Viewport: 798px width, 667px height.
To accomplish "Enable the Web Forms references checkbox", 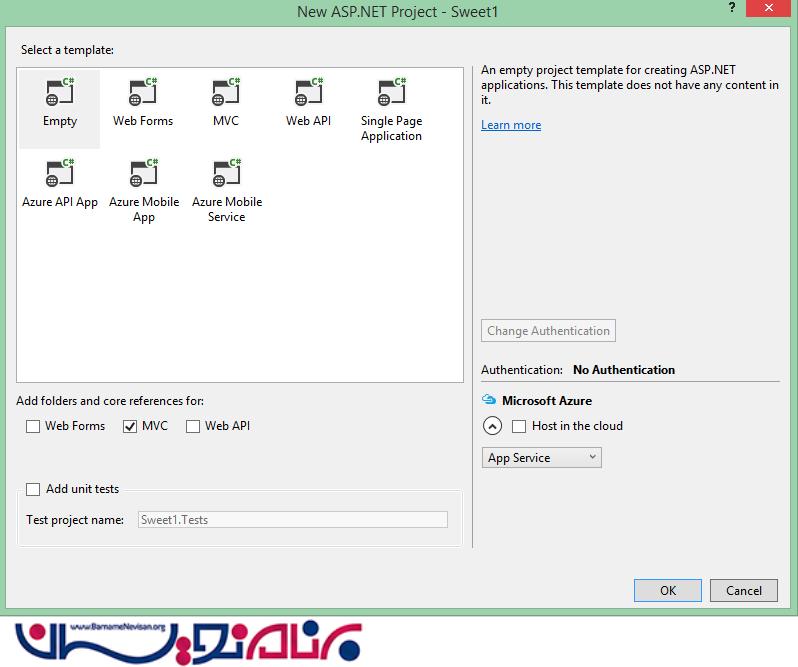I will point(33,426).
